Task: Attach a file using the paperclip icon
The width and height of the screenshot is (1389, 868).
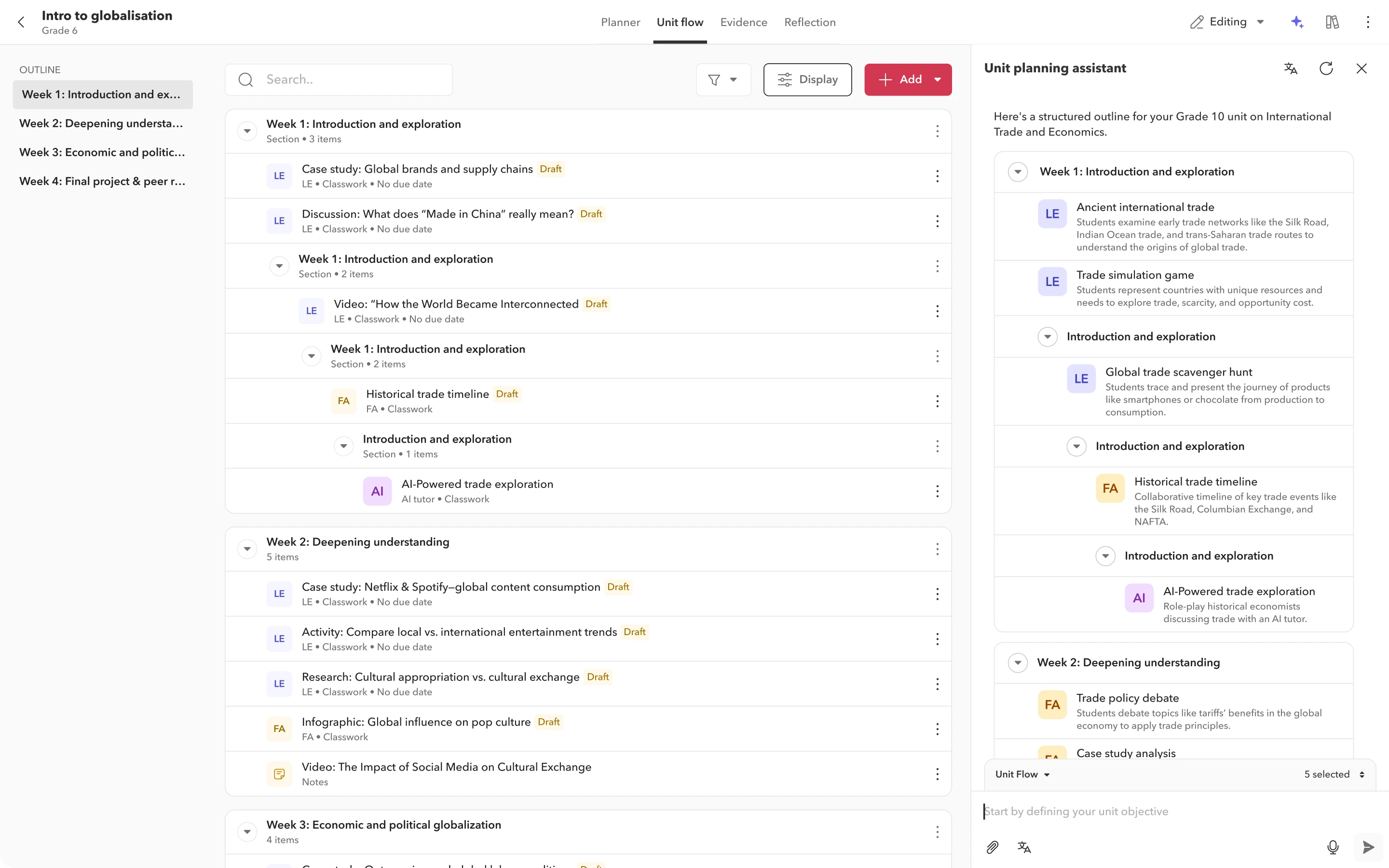Action: [x=993, y=847]
